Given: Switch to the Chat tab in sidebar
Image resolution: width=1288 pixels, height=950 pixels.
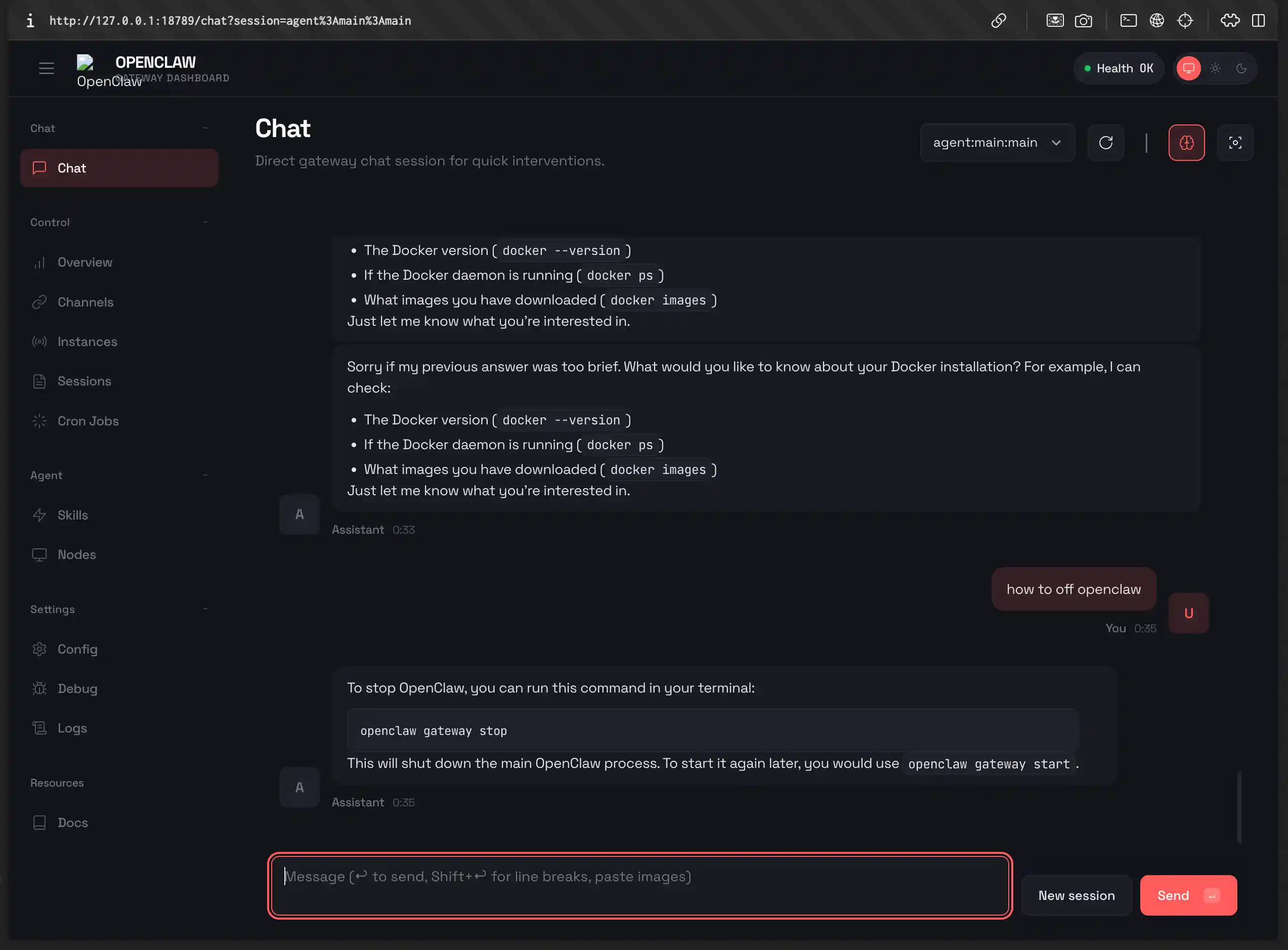Looking at the screenshot, I should 71,167.
